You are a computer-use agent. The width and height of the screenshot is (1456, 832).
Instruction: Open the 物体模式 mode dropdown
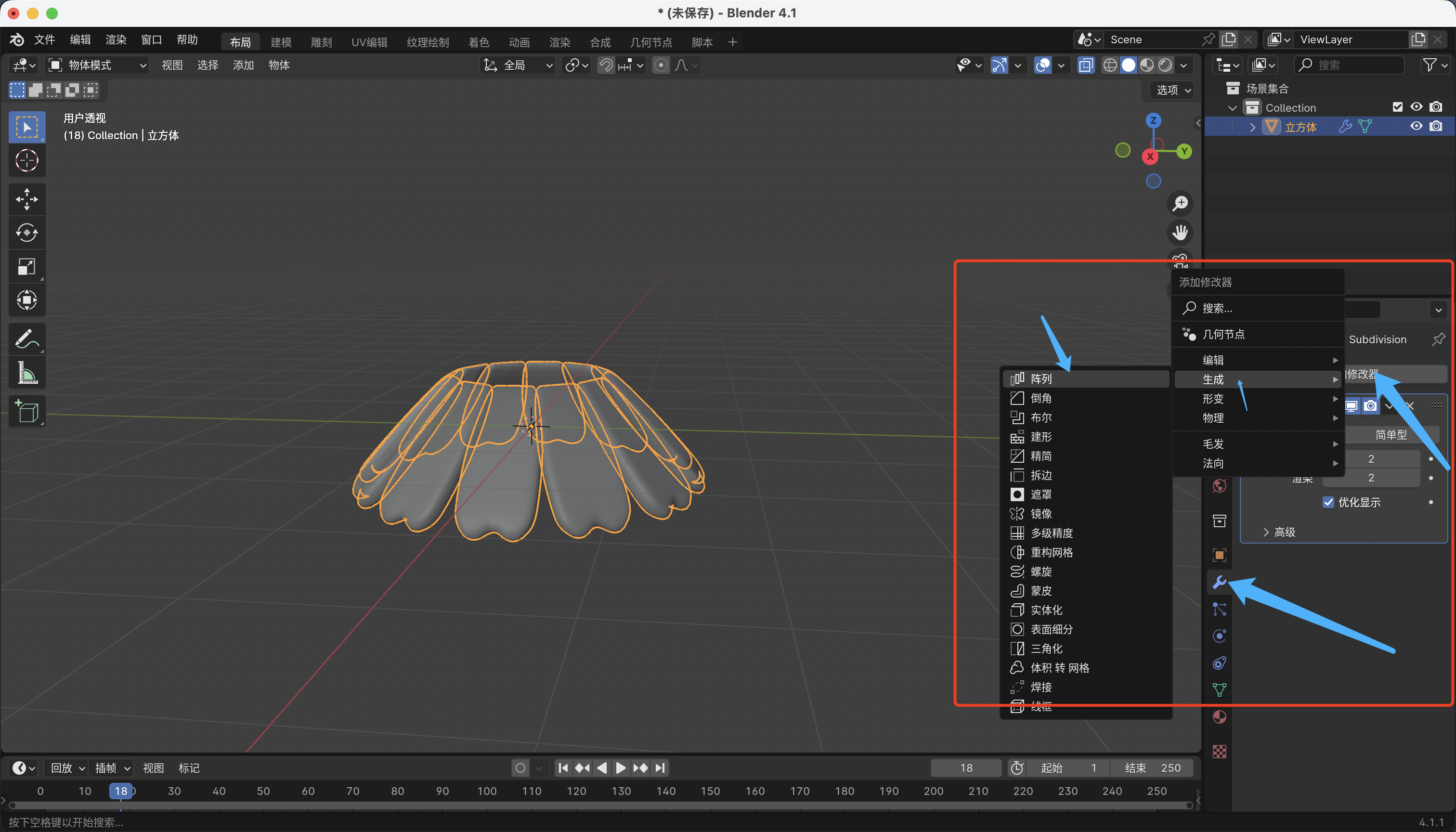tap(97, 65)
